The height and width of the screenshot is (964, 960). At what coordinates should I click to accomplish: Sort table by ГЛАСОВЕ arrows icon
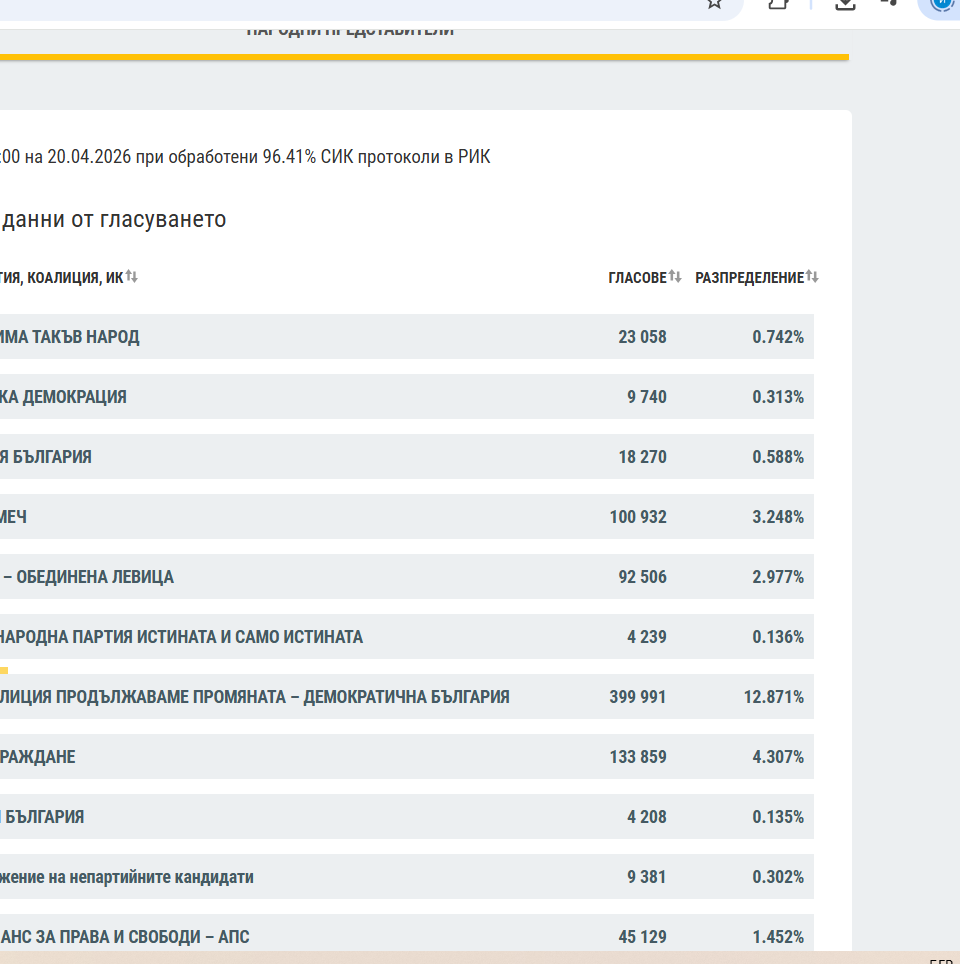(x=676, y=277)
